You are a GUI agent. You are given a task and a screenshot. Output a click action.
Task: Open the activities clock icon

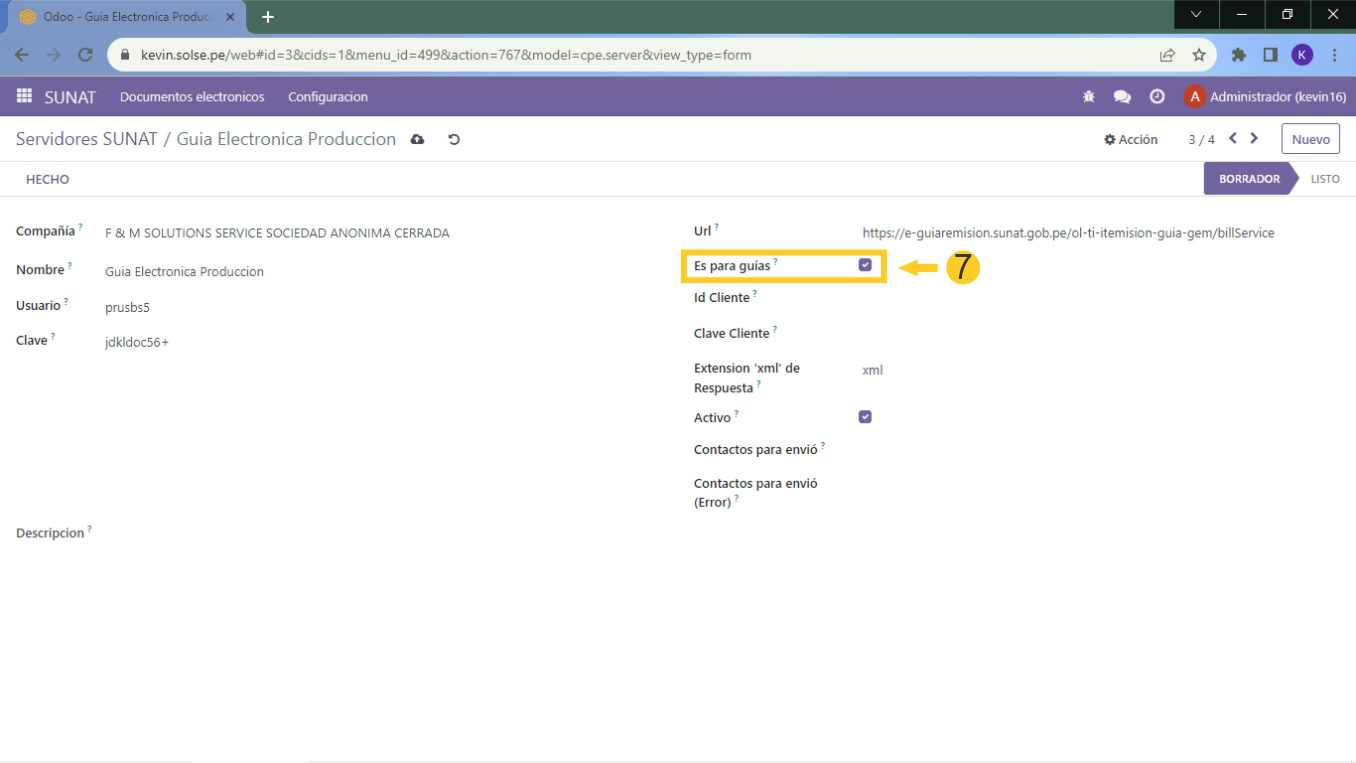1157,97
